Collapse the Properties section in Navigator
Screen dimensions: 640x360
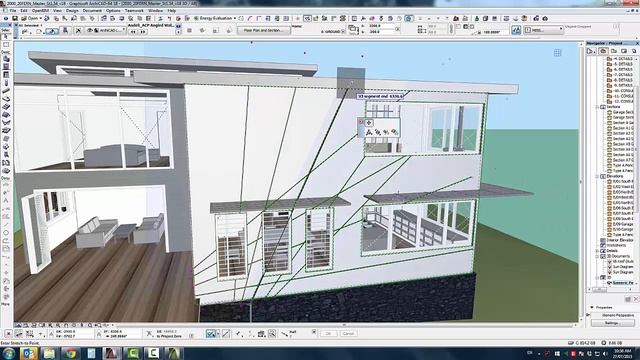coord(592,307)
